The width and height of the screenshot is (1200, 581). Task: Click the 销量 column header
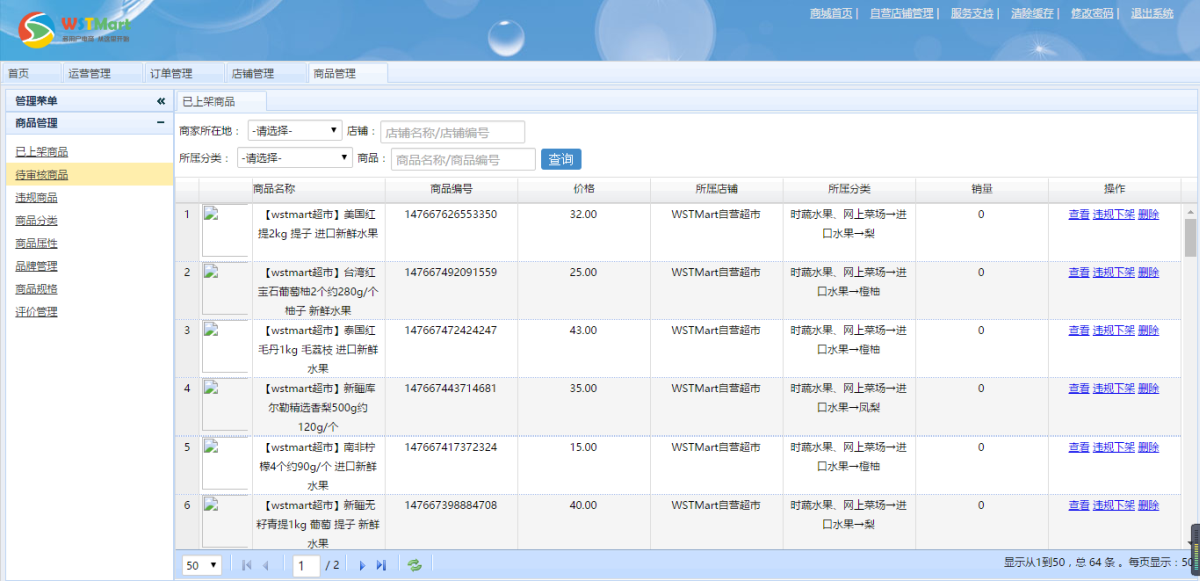point(981,189)
